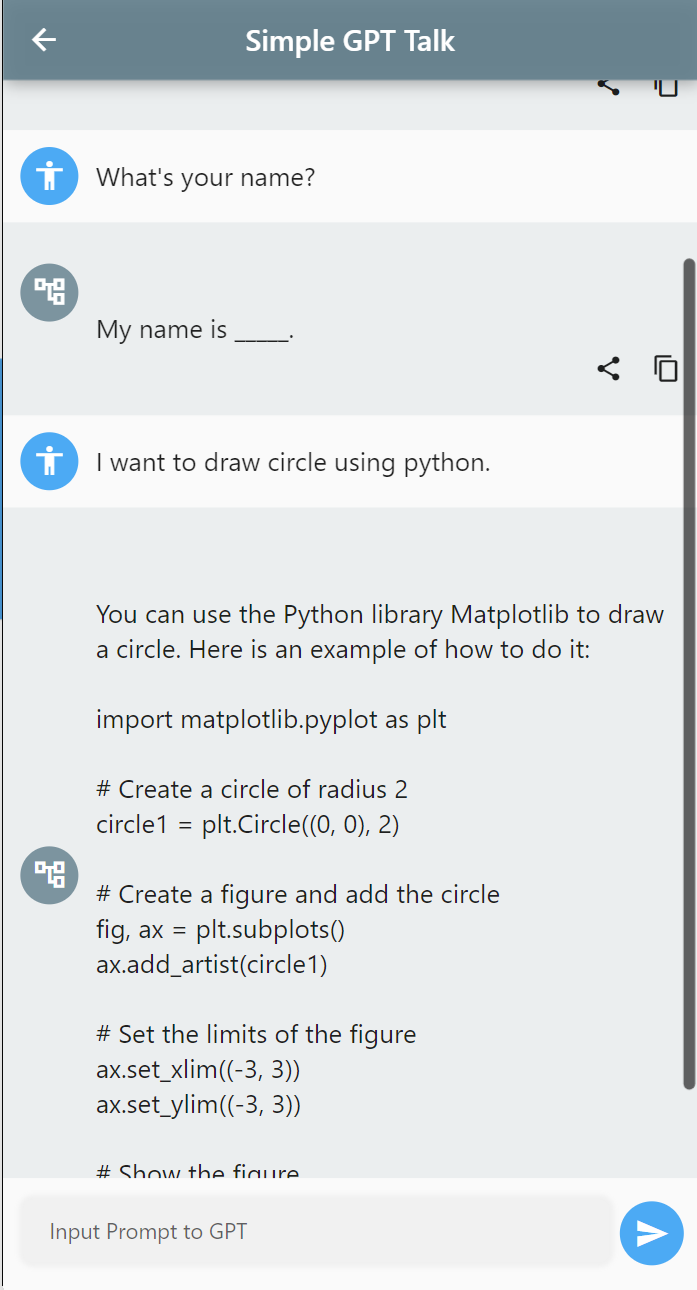Screen dimensions: 697x1290
Task: Share the "My name is" reply
Action: point(608,369)
